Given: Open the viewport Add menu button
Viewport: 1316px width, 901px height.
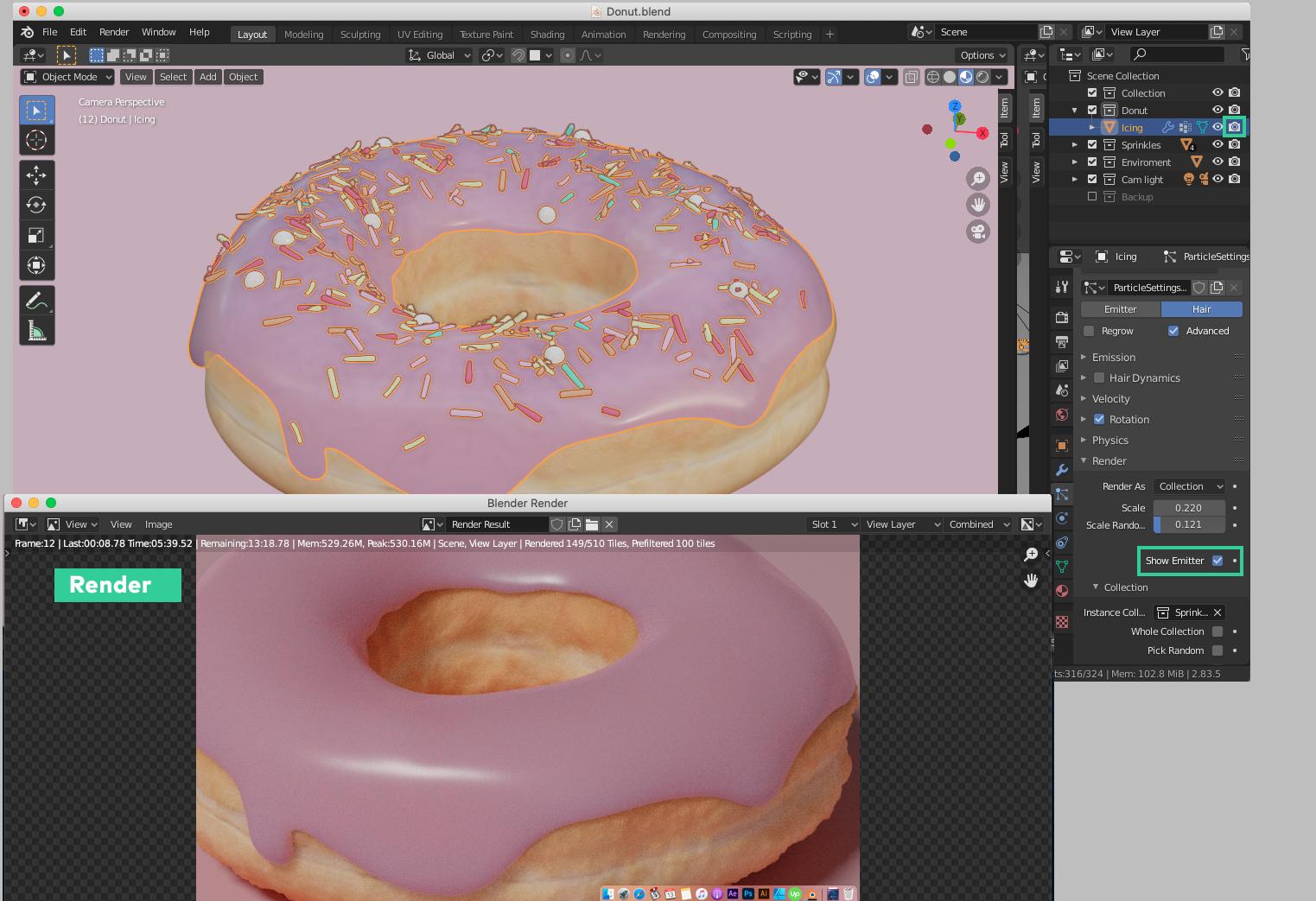Looking at the screenshot, I should (208, 77).
